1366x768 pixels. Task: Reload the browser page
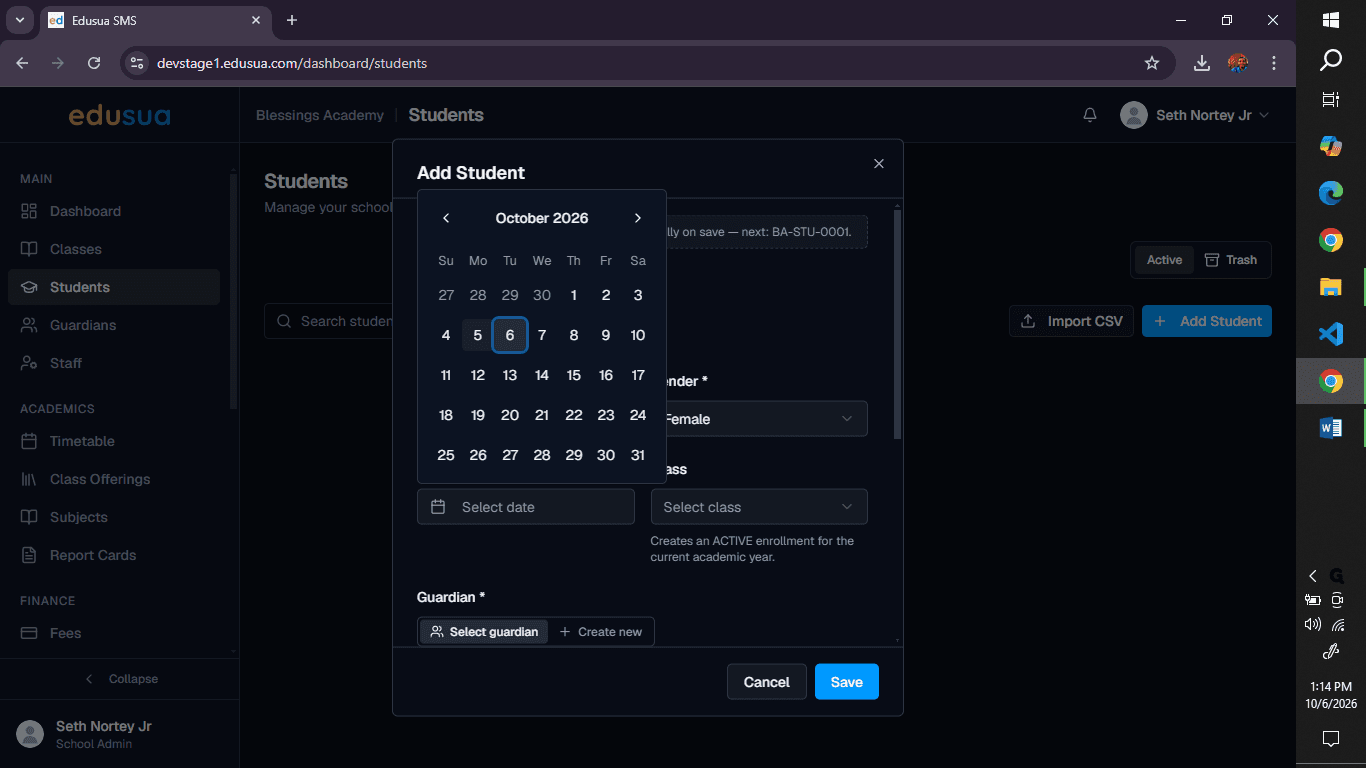tap(94, 63)
